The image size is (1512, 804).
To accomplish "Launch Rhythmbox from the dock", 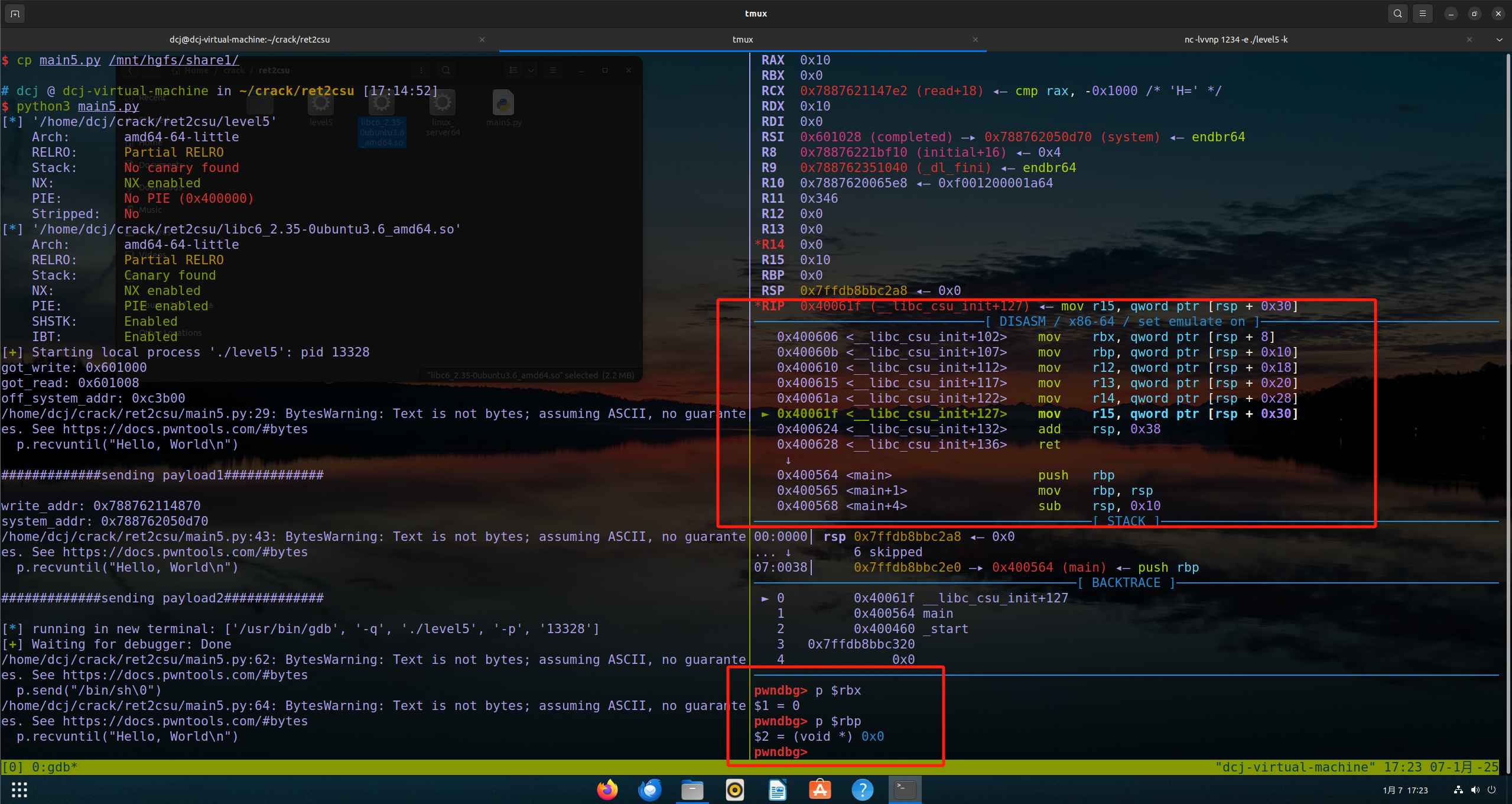I will click(x=735, y=790).
